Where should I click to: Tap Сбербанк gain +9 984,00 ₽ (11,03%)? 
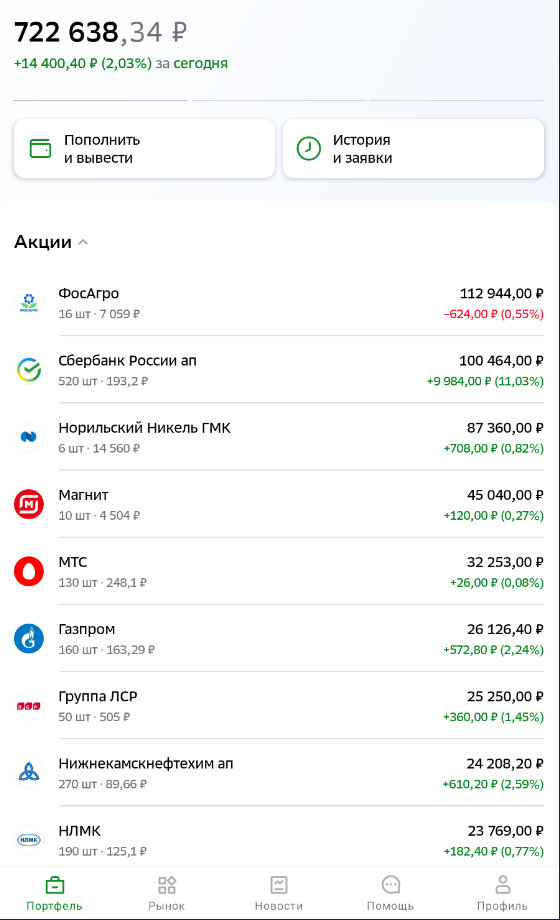coord(485,381)
